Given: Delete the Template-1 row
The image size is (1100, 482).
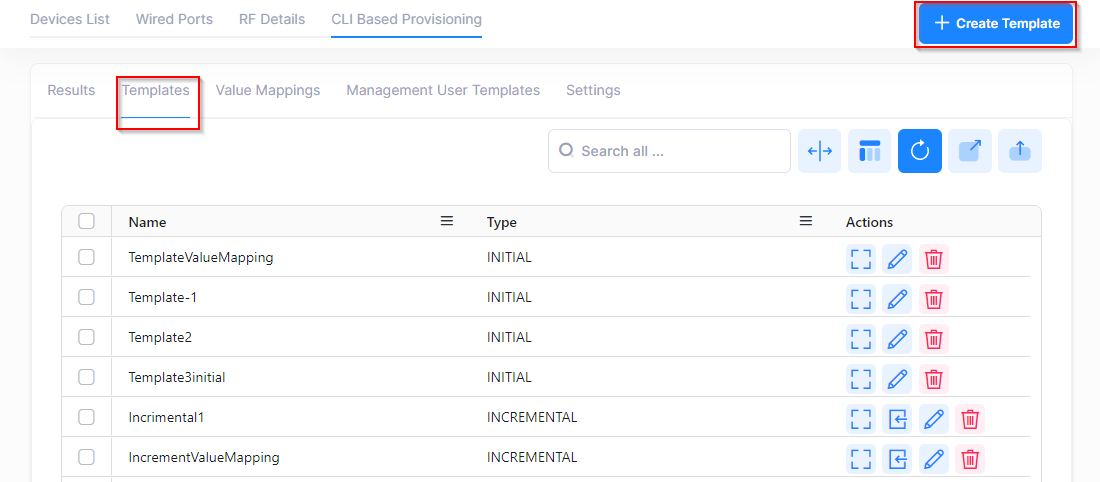Looking at the screenshot, I should pyautogui.click(x=934, y=300).
